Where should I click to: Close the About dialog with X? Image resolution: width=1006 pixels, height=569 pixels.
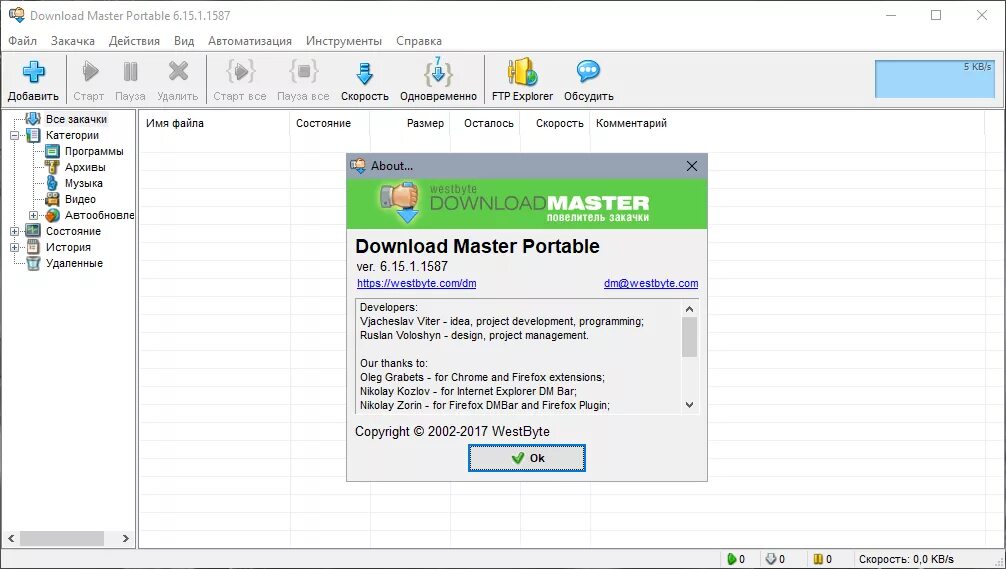[692, 166]
